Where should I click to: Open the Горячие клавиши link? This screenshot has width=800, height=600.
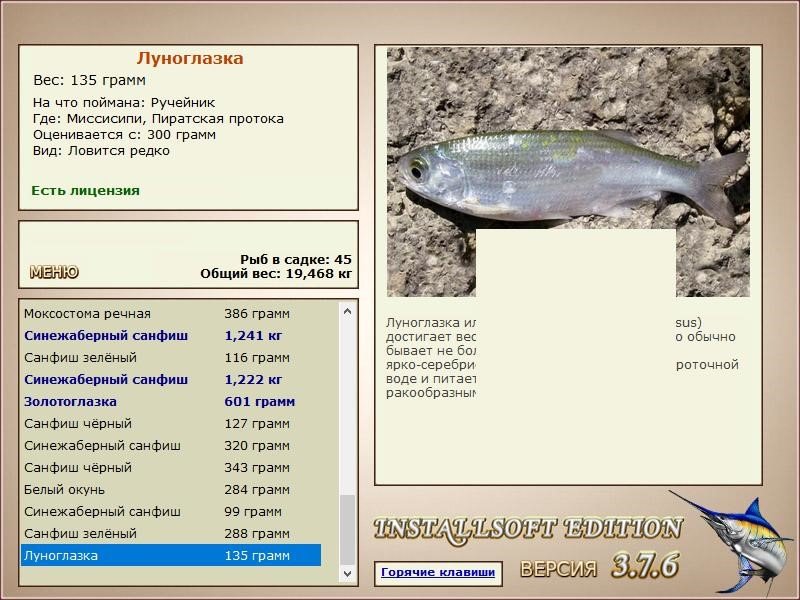tap(438, 572)
